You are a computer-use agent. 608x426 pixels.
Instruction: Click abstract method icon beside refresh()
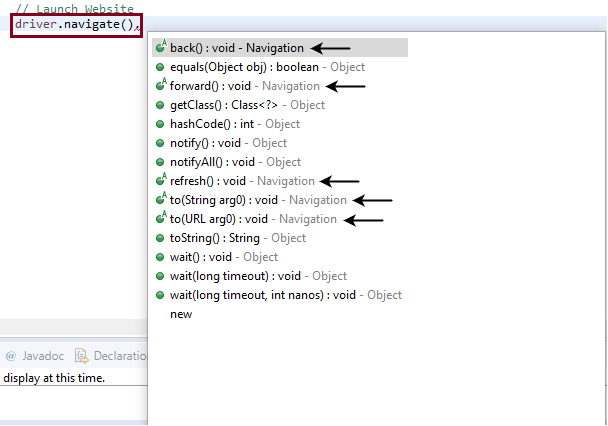pyautogui.click(x=161, y=179)
